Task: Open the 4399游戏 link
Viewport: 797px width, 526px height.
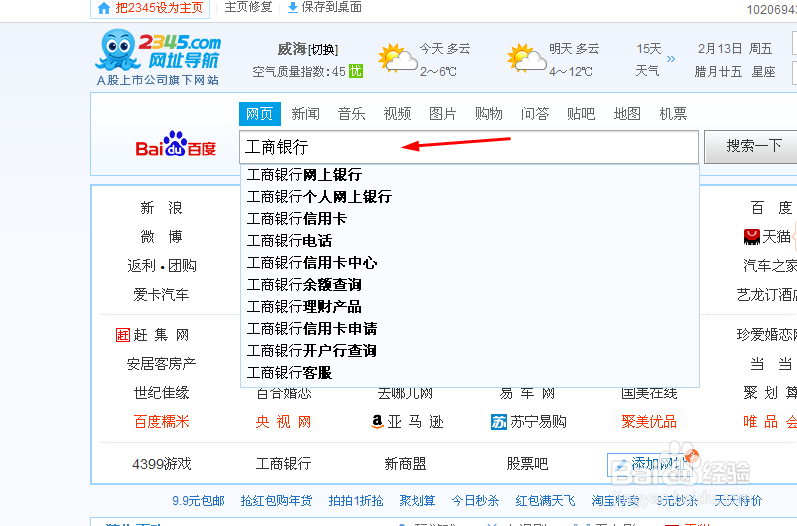Action: [x=162, y=463]
